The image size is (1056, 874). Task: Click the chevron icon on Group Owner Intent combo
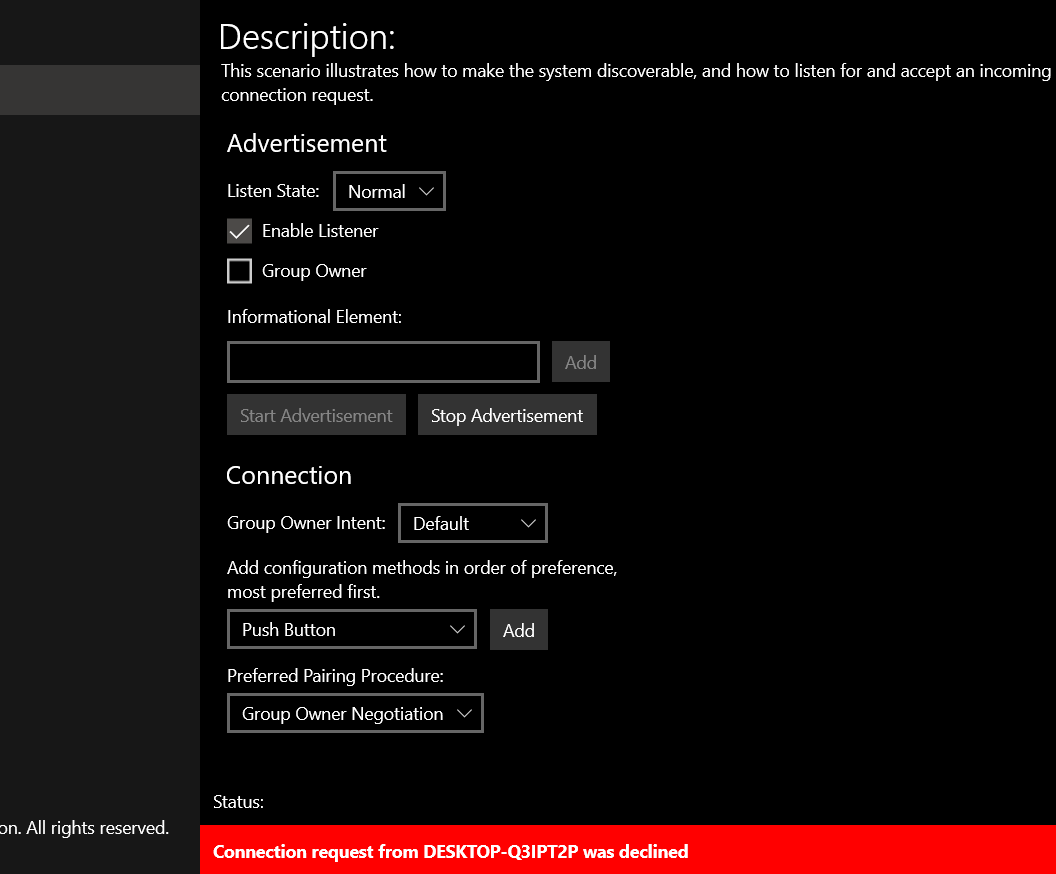coord(530,523)
